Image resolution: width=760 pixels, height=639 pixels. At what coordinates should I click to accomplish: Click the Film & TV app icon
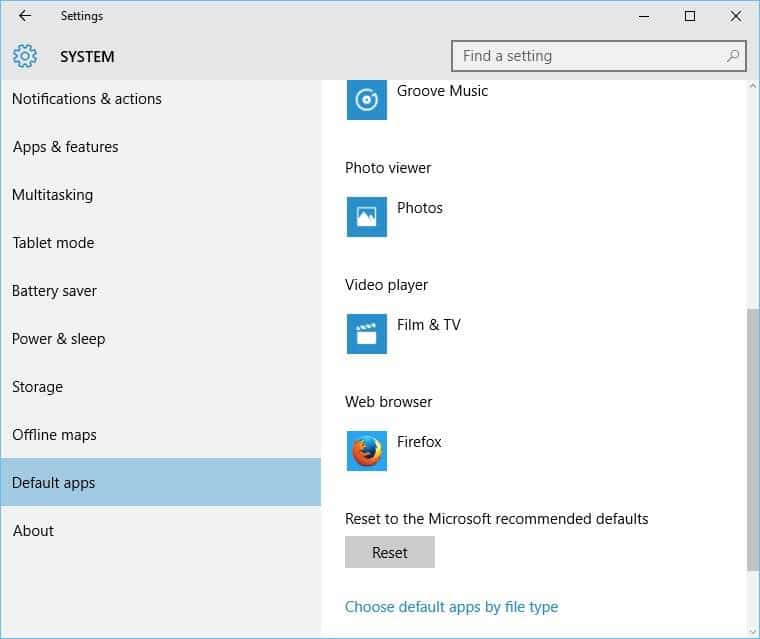pos(366,334)
